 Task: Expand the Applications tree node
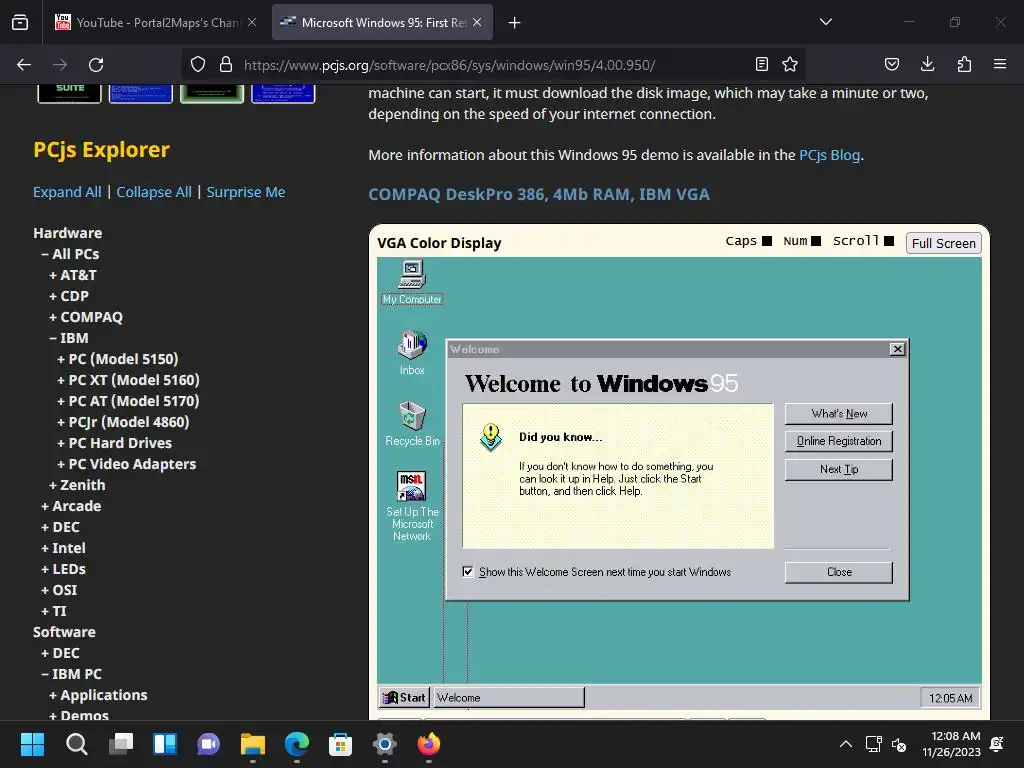[98, 695]
